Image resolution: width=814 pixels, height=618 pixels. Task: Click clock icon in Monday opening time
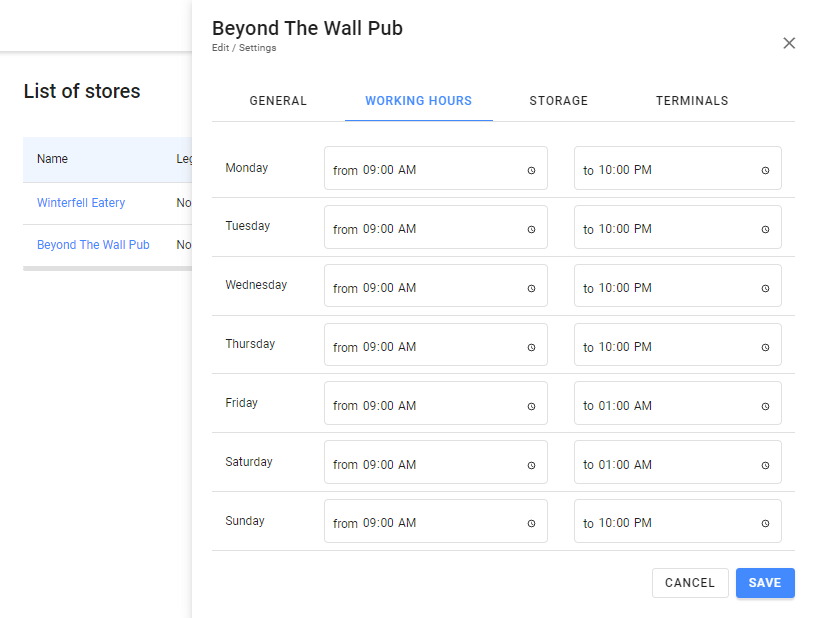(x=531, y=170)
